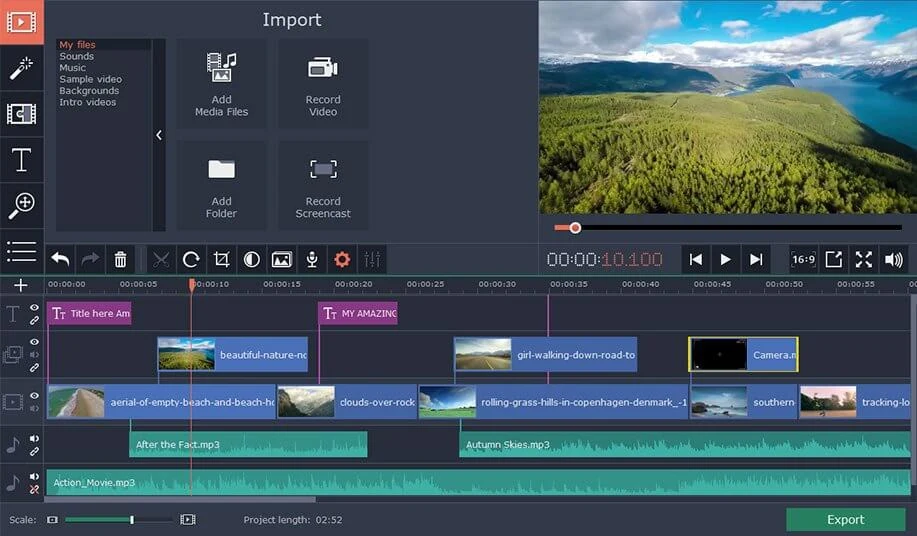This screenshot has height=536, width=917.
Task: Select Intro videos in import list
Action: click(x=88, y=102)
